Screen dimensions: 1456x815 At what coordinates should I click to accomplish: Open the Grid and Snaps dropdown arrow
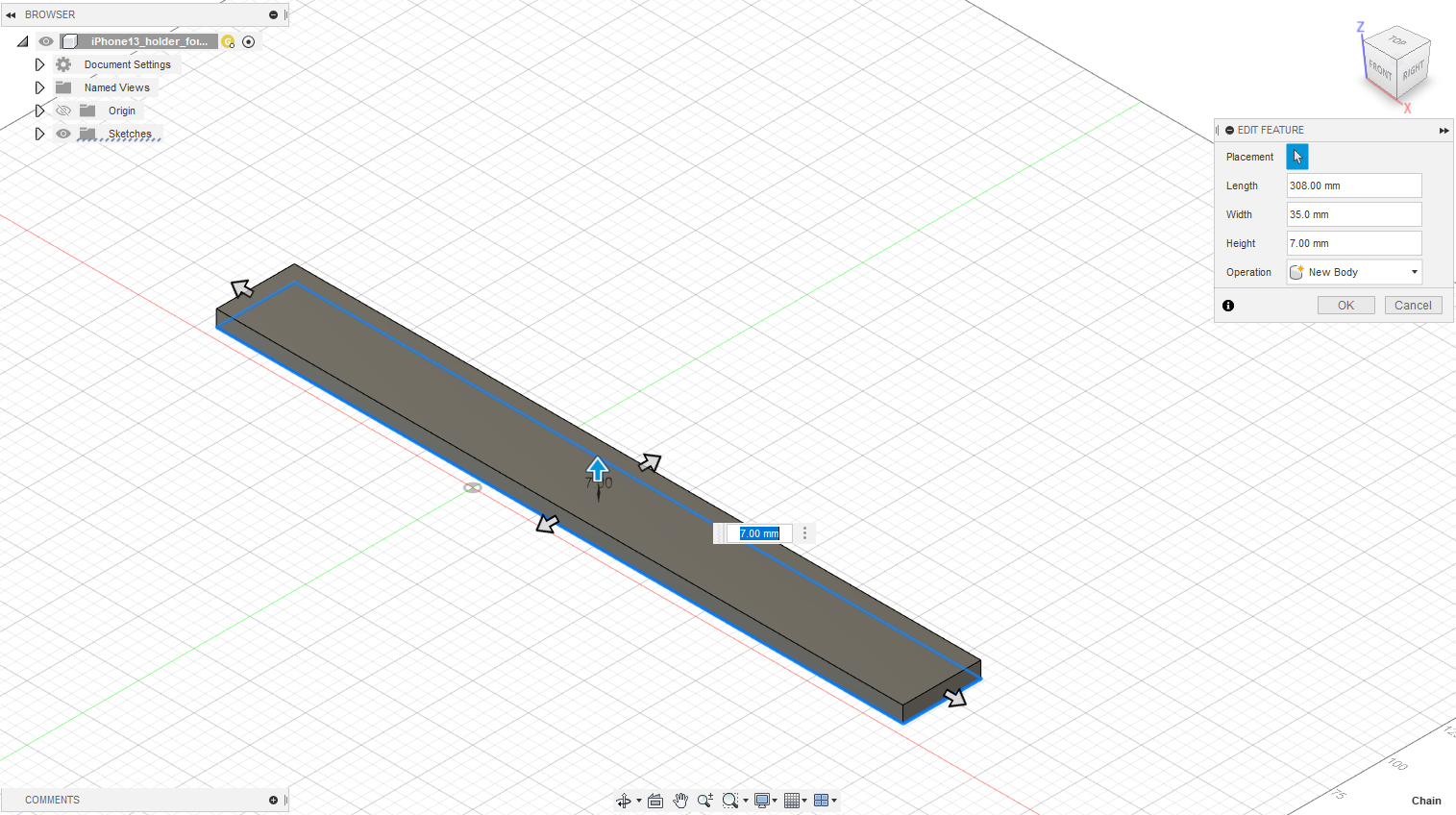pos(804,801)
